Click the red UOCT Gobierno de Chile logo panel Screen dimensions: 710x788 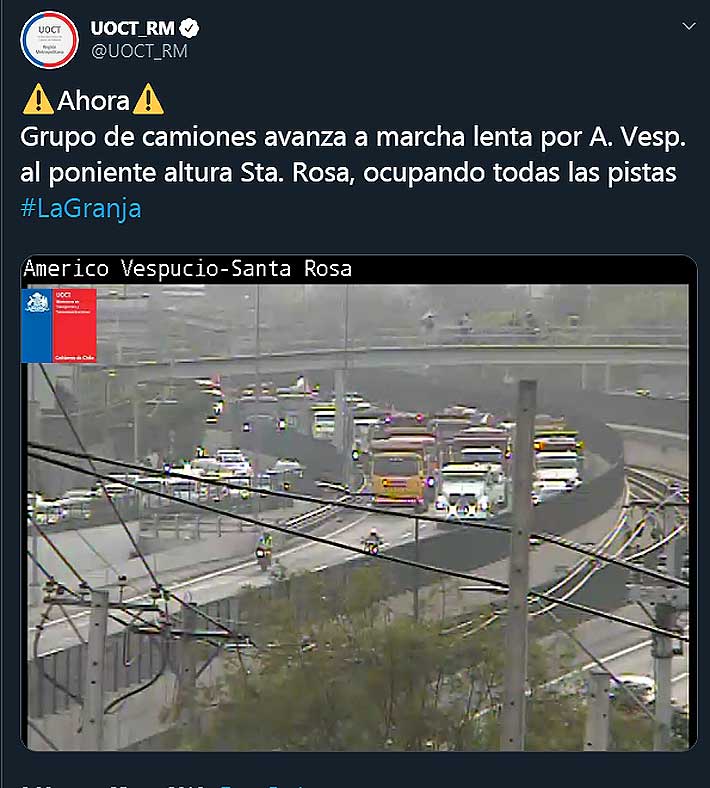point(75,325)
